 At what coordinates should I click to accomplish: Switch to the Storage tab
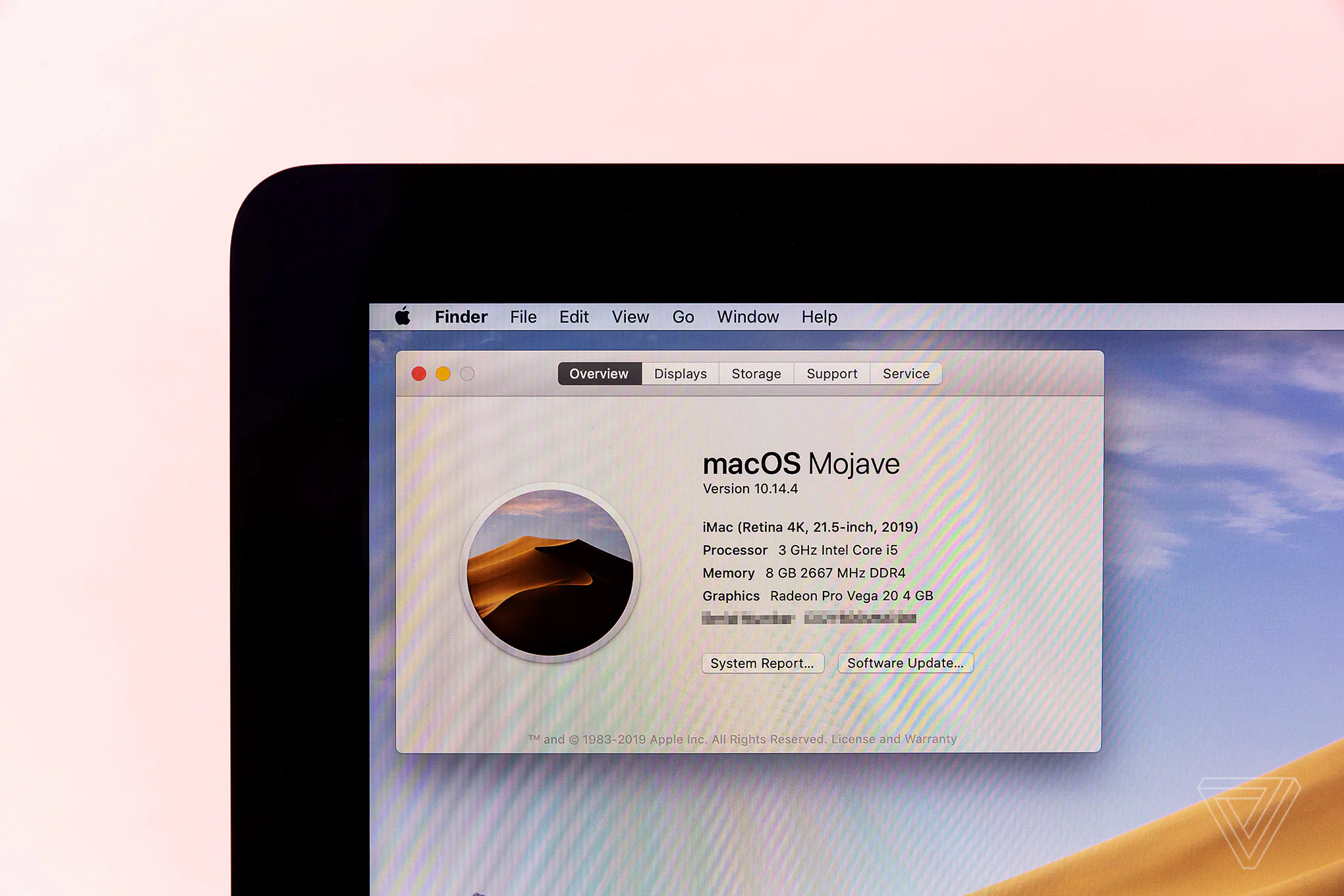[x=756, y=374]
